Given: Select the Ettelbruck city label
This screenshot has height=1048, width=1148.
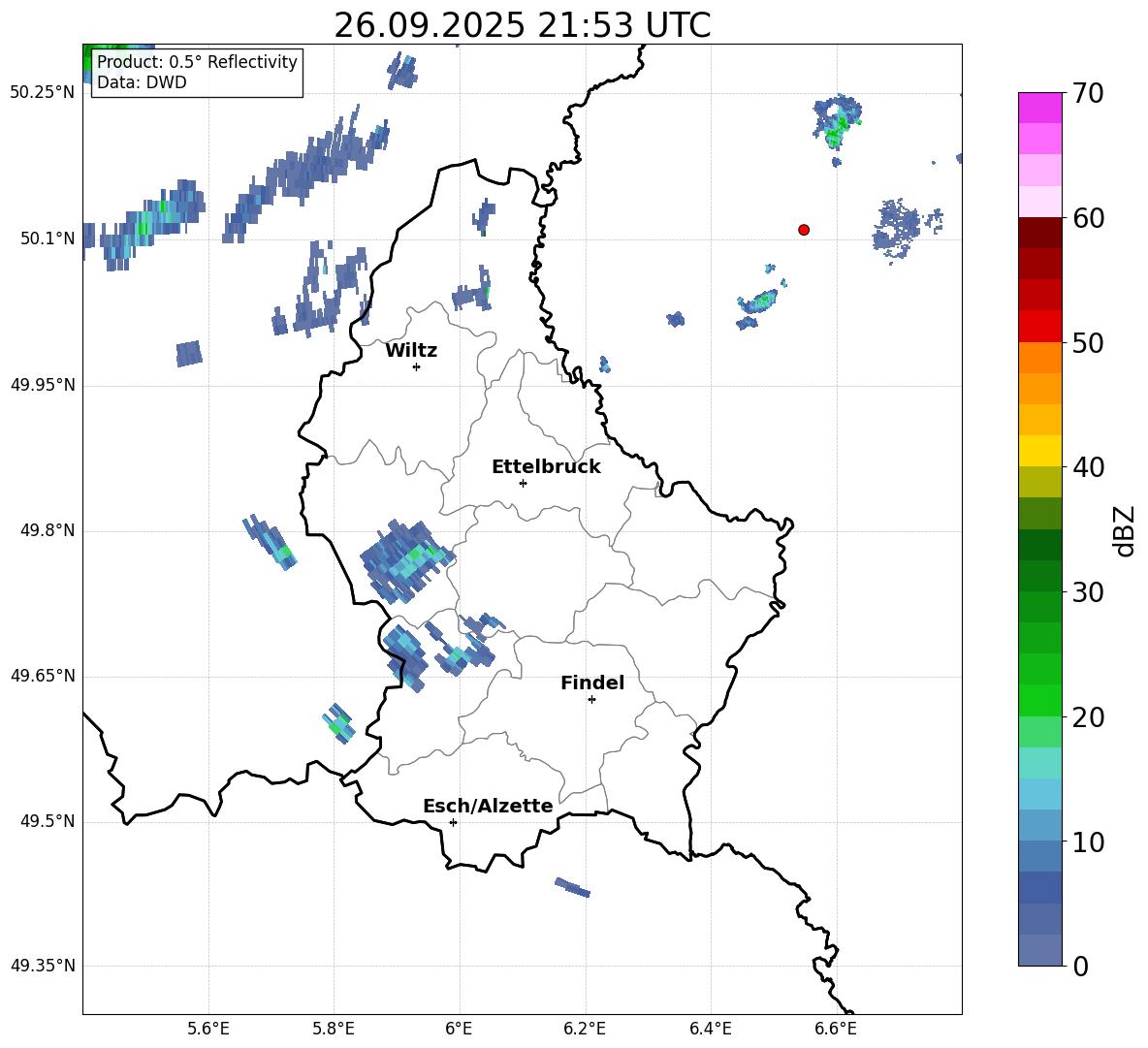Looking at the screenshot, I should click(546, 466).
